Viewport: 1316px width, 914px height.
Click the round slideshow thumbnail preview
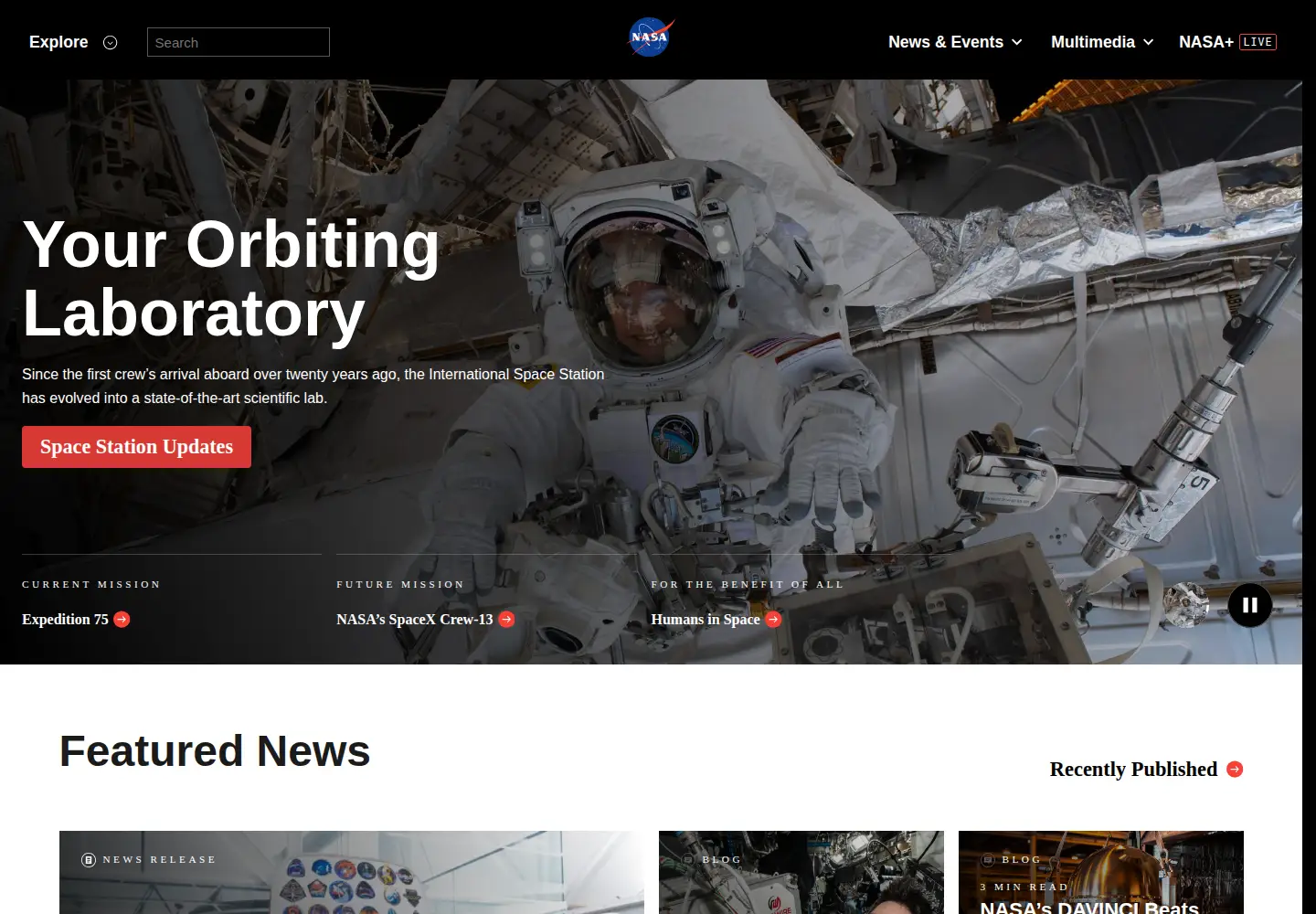[x=1186, y=605]
